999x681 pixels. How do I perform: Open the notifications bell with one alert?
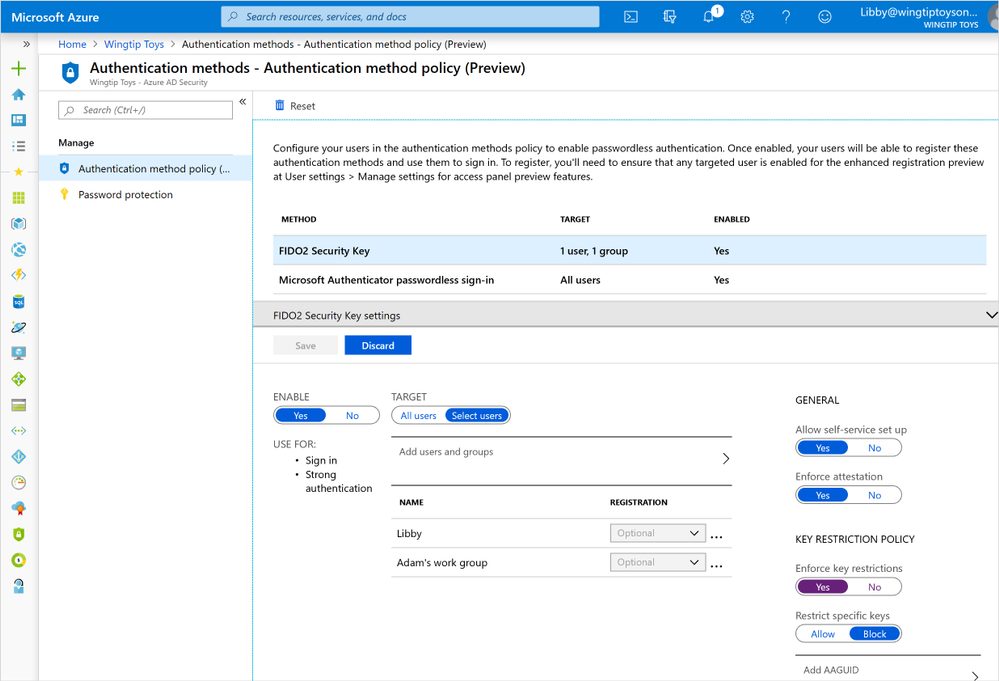pyautogui.click(x=709, y=17)
